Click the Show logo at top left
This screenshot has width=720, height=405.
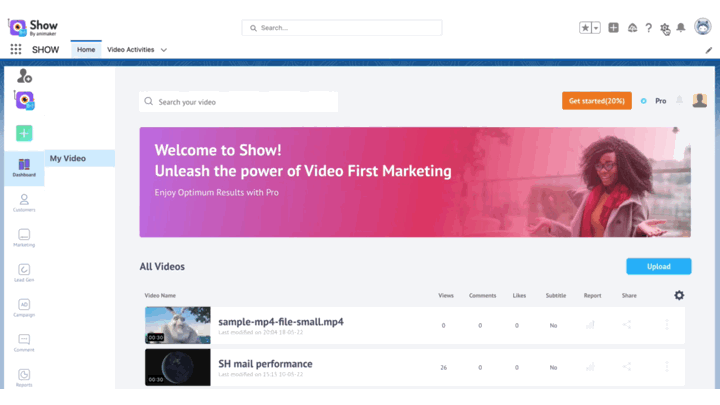[33, 28]
